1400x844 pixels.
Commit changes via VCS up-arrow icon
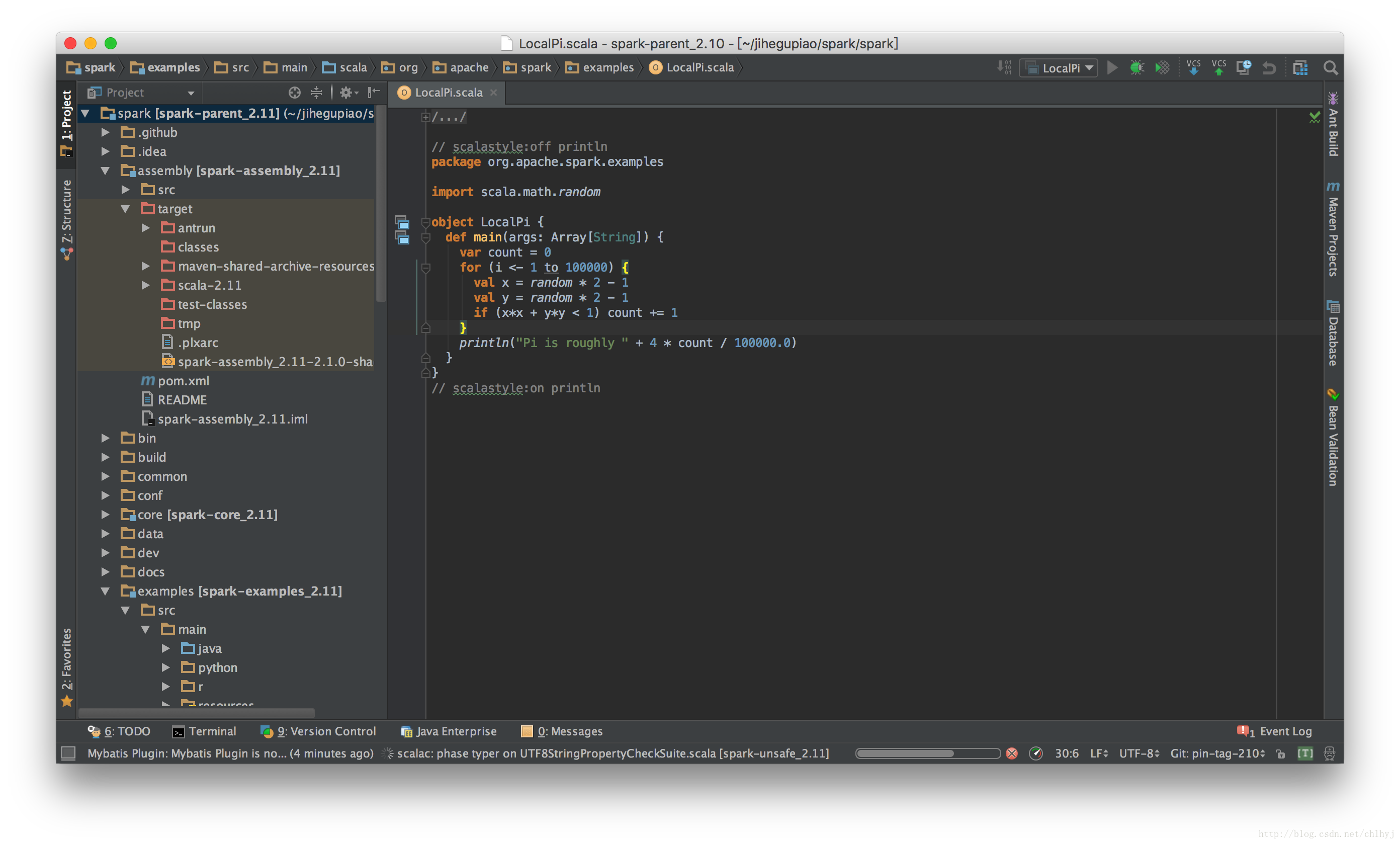(1219, 67)
